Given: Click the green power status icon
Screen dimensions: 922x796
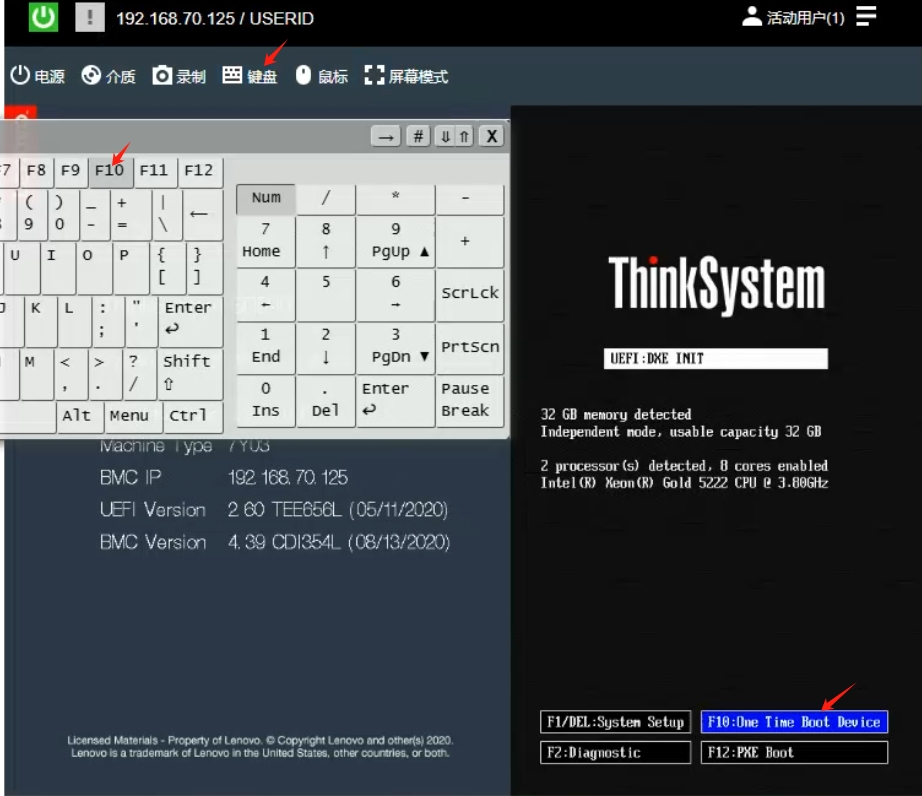Looking at the screenshot, I should coord(44,17).
